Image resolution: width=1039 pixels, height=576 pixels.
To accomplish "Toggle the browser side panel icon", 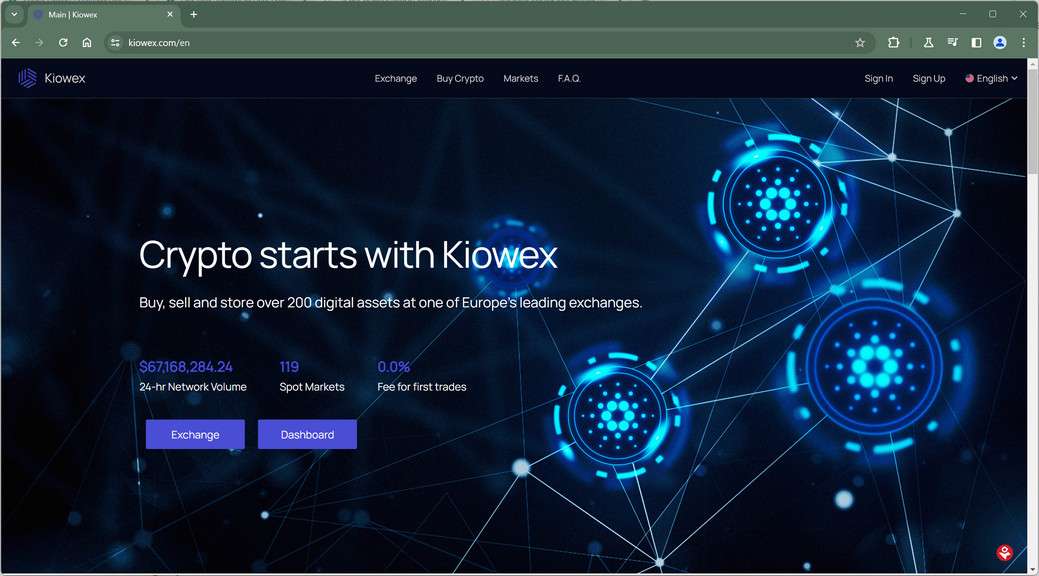I will click(976, 42).
